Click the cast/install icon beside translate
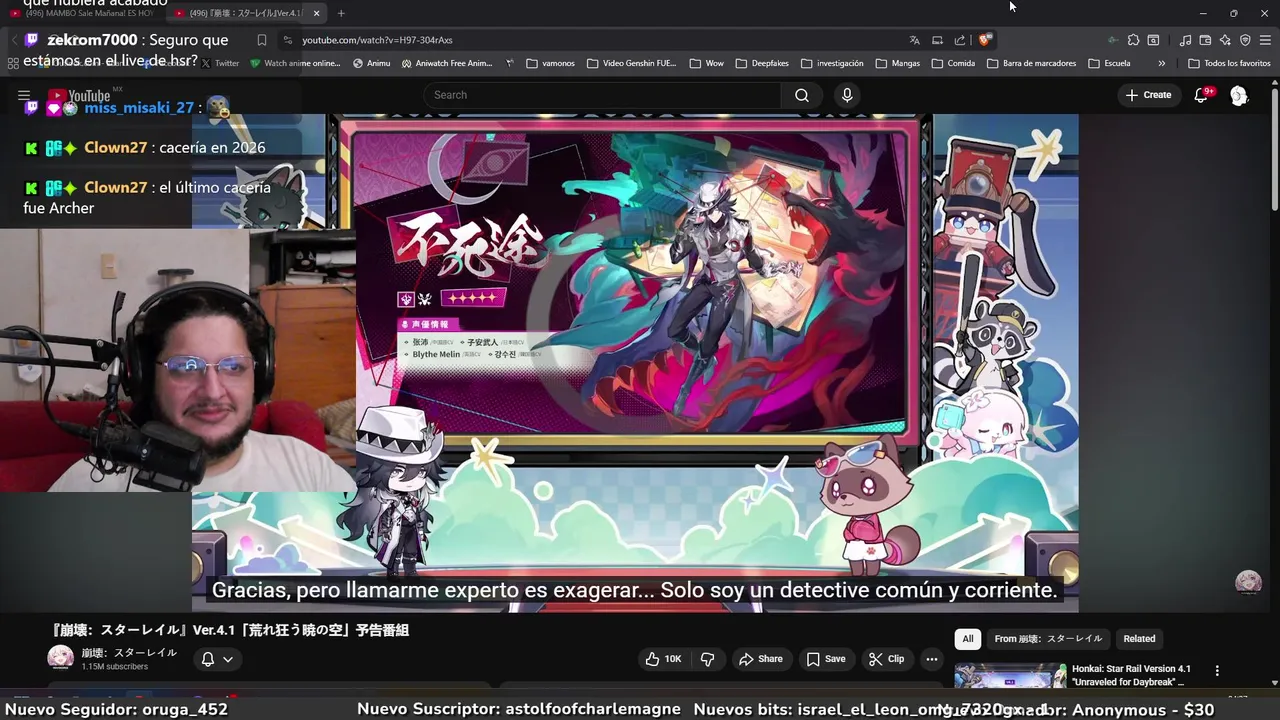The height and width of the screenshot is (720, 1280). pyautogui.click(x=937, y=40)
